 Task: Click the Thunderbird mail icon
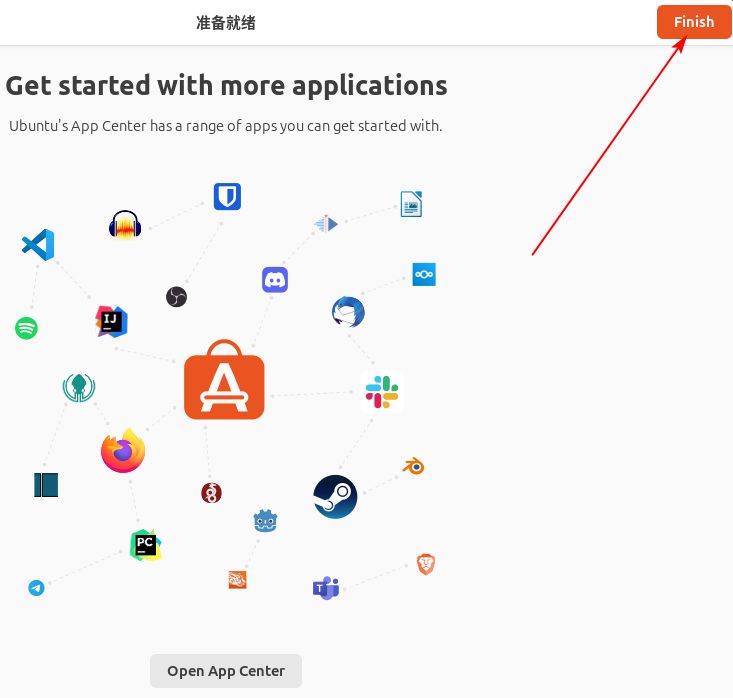348,312
